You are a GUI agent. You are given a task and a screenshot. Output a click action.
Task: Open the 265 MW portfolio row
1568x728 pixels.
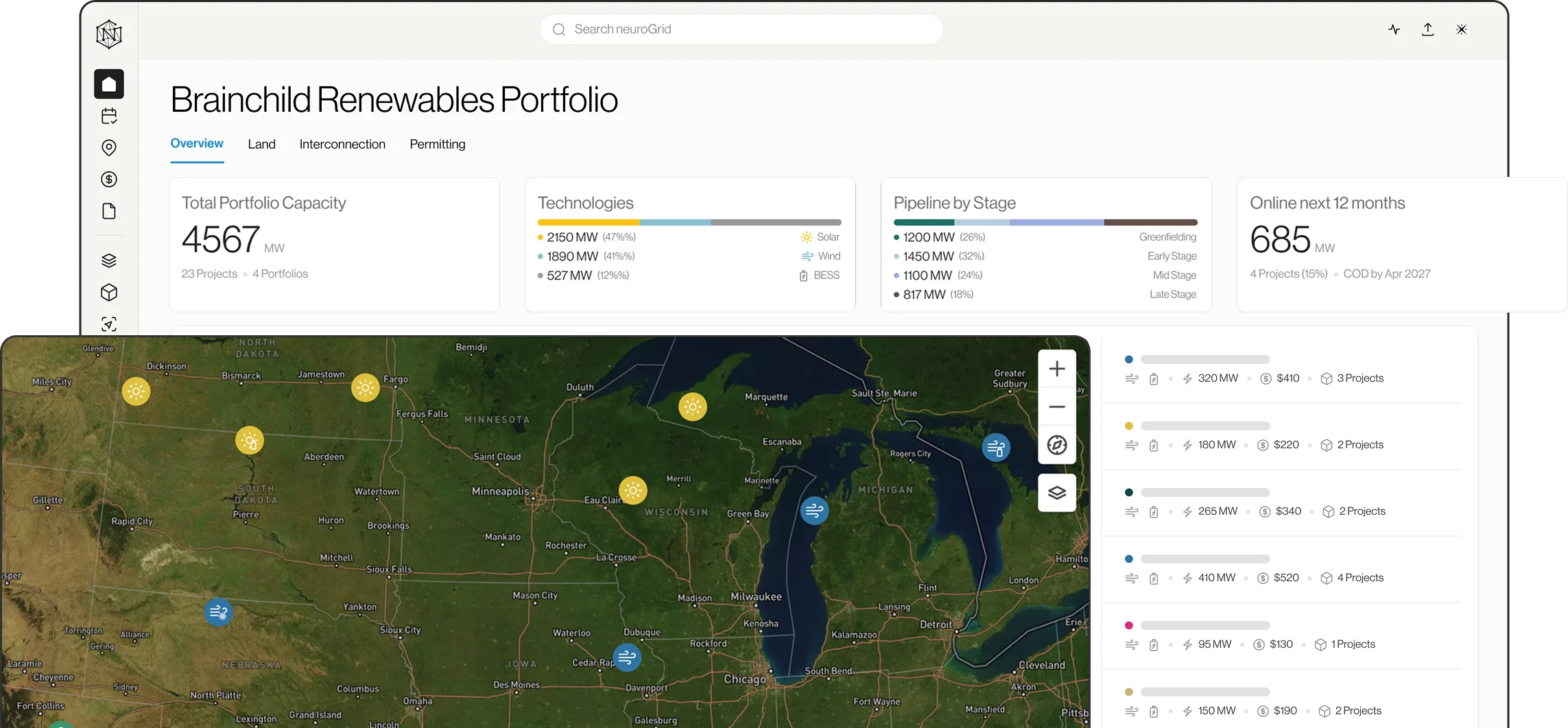(x=1281, y=502)
